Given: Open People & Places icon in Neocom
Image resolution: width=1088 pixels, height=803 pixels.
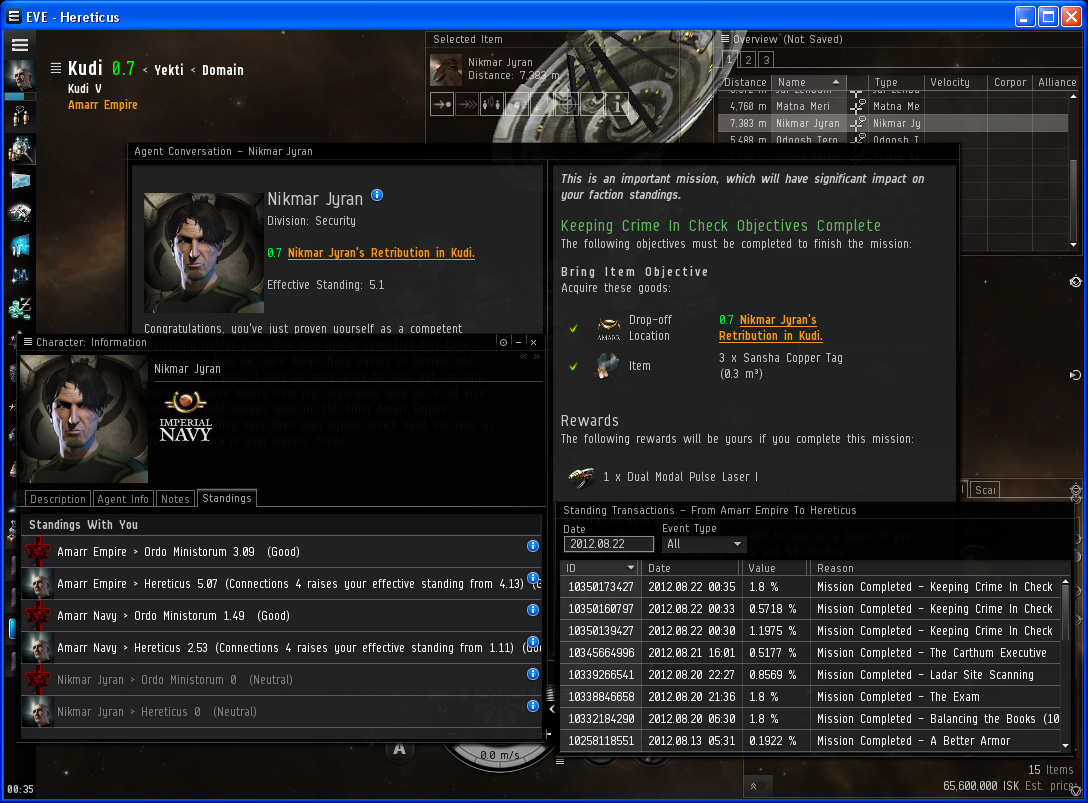Looking at the screenshot, I should click(x=20, y=149).
